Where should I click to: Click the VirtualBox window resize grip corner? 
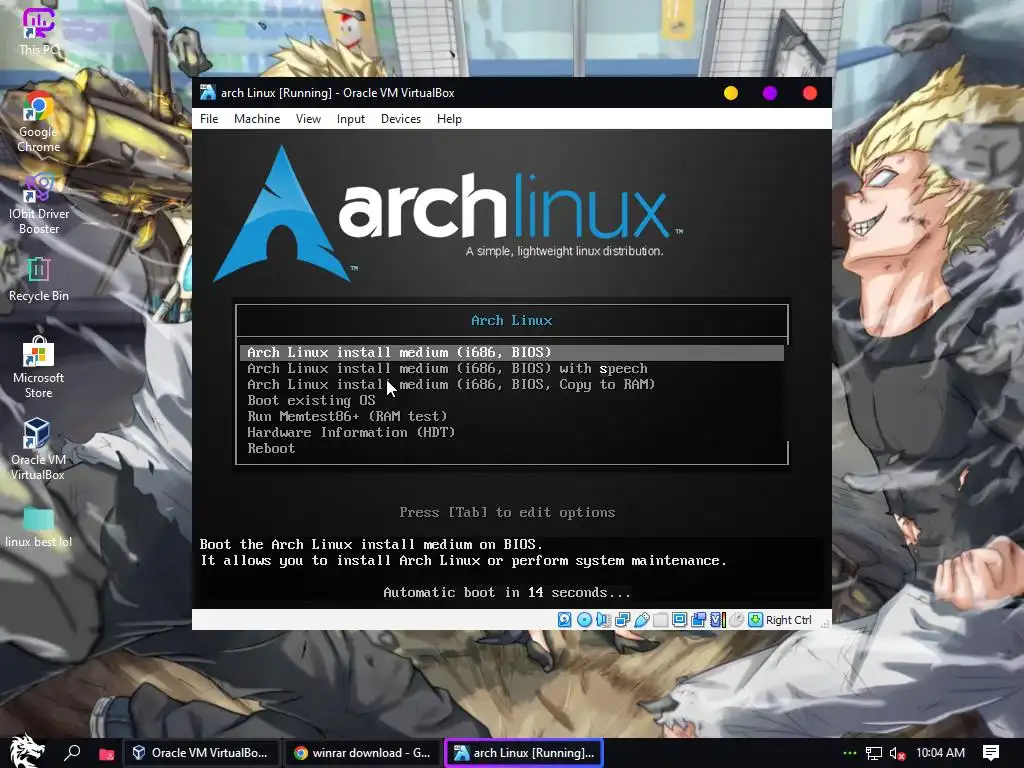click(x=825, y=624)
